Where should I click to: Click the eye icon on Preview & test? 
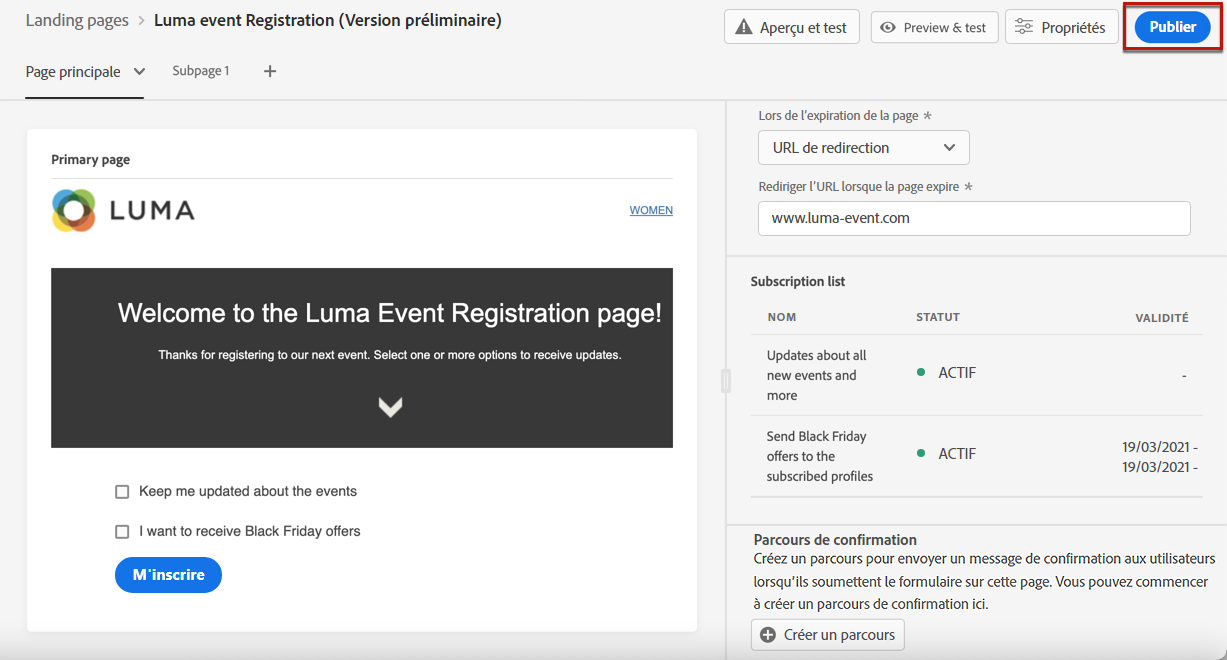(x=887, y=28)
